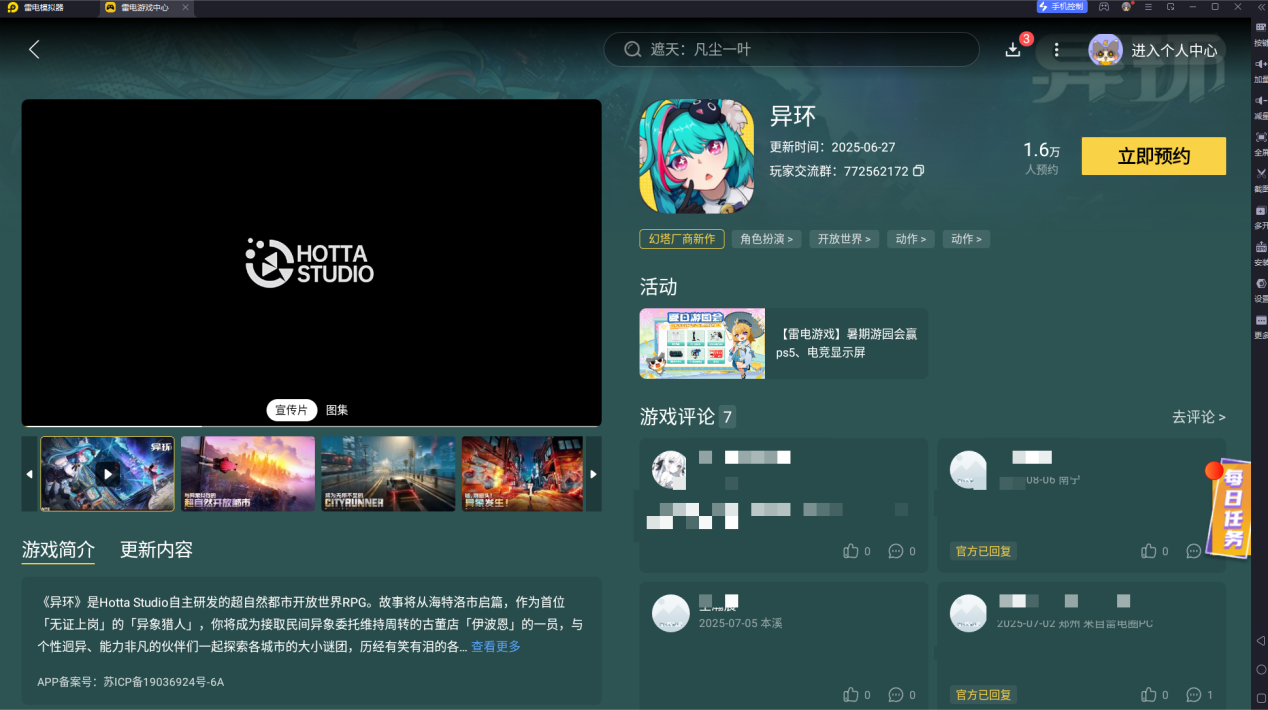Click the HOTTA STUDIO video player
The width and height of the screenshot is (1268, 710).
[311, 262]
